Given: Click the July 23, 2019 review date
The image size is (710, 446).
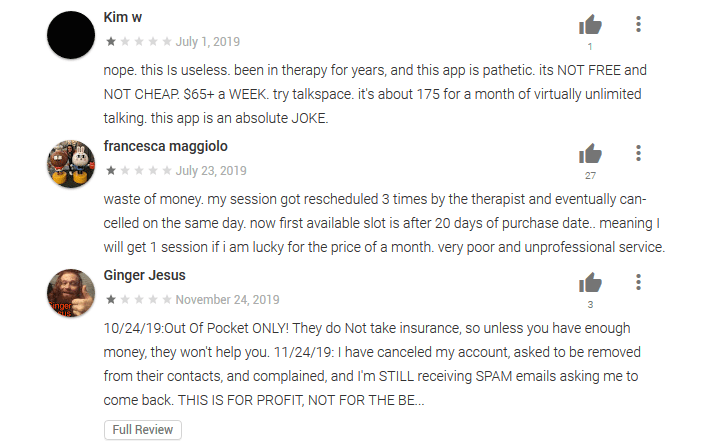Looking at the screenshot, I should tap(211, 171).
